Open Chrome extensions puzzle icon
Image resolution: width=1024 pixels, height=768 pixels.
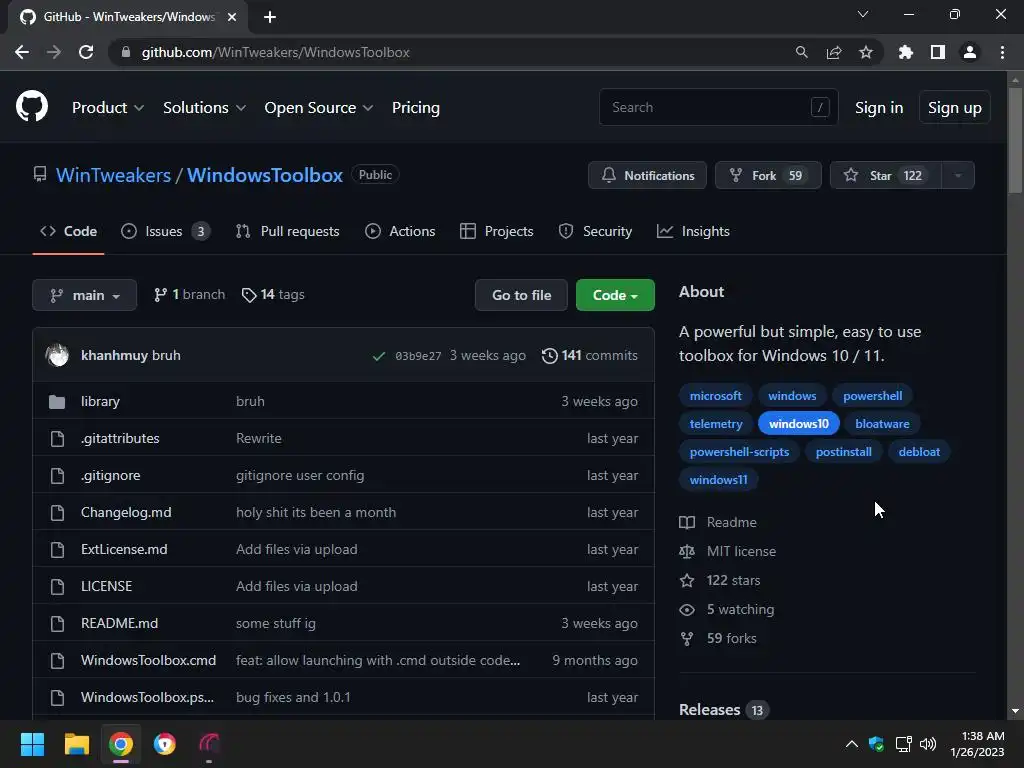tap(905, 52)
